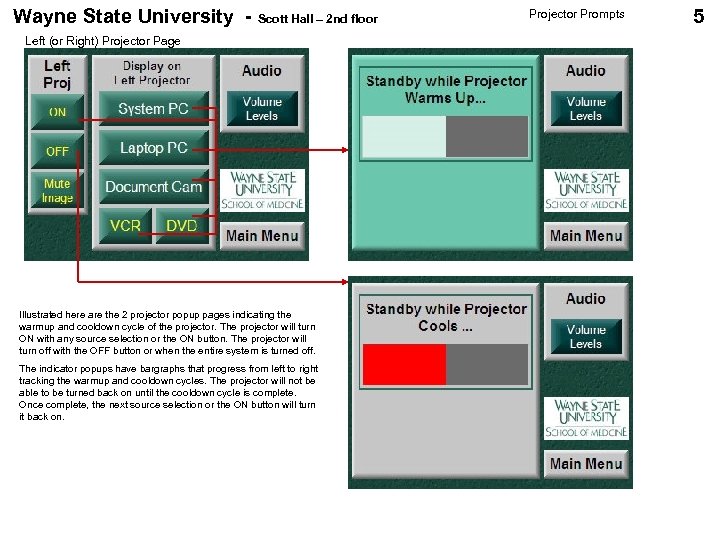Open Volume Levels on warm-up popup page
720x540 pixels.
(x=586, y=108)
